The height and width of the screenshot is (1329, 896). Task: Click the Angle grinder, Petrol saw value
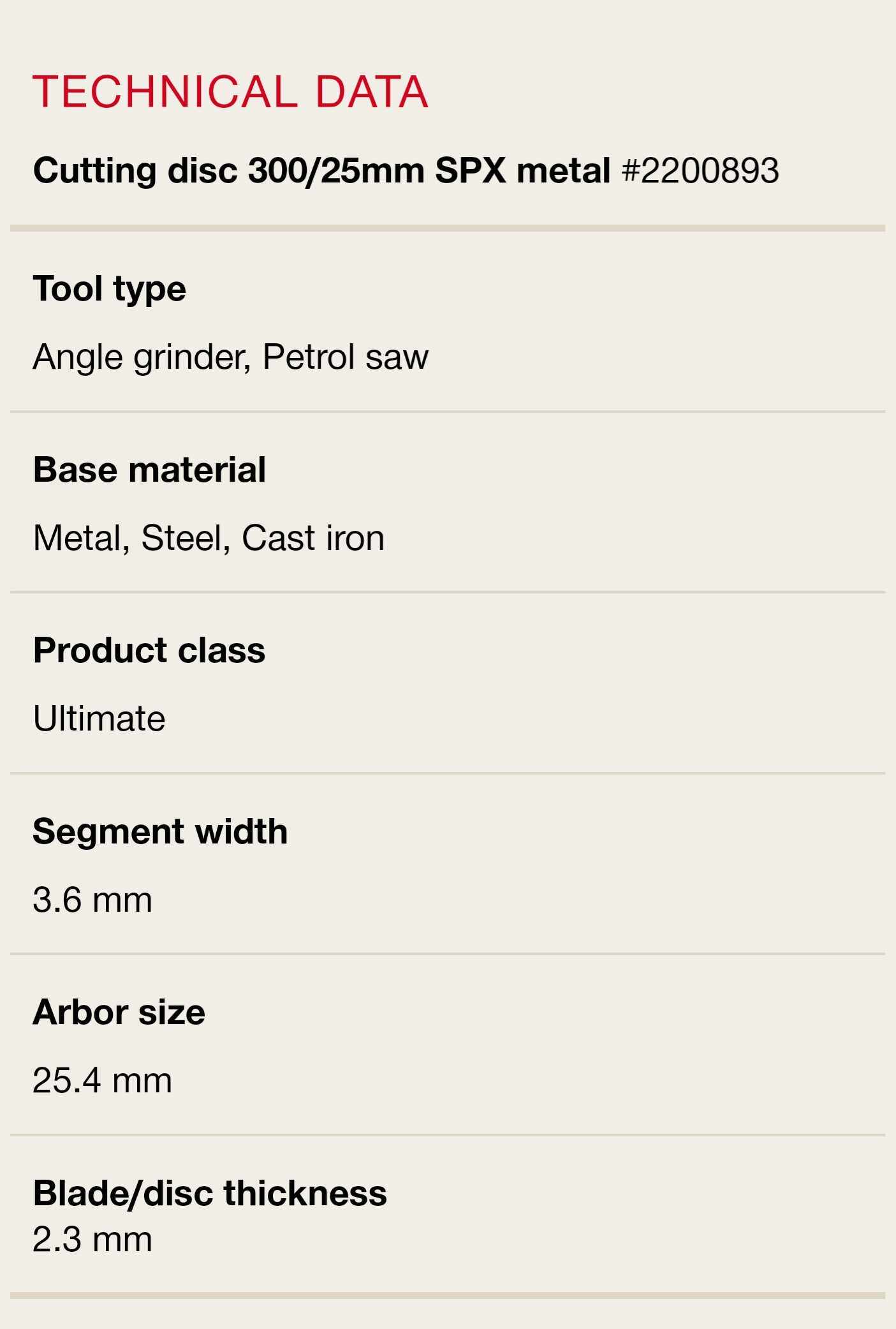click(x=230, y=357)
